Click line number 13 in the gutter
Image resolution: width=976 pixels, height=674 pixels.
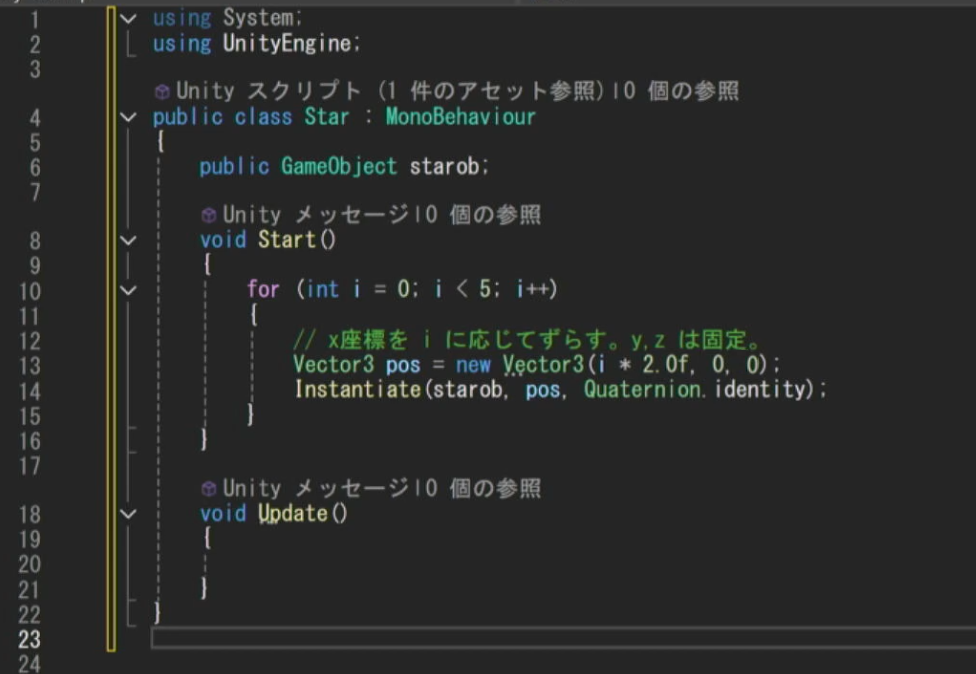[x=30, y=365]
